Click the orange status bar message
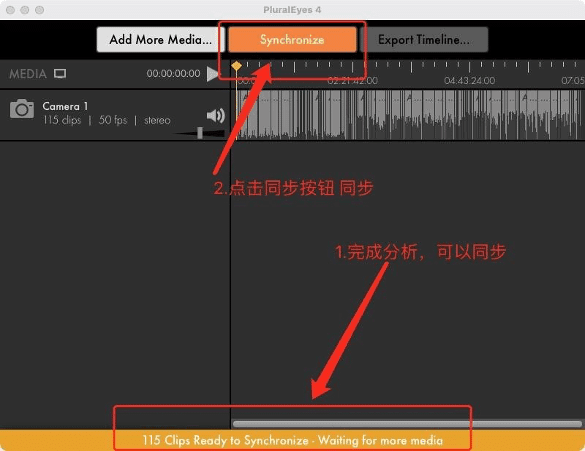585x451 pixels. 292,440
